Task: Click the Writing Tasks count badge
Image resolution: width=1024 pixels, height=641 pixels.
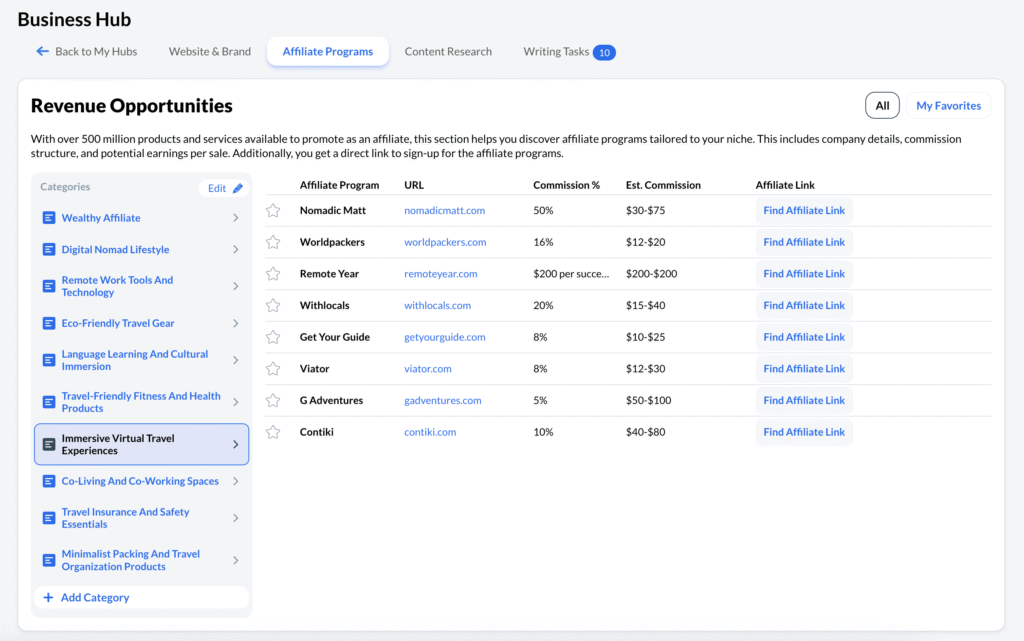Action: click(x=605, y=51)
